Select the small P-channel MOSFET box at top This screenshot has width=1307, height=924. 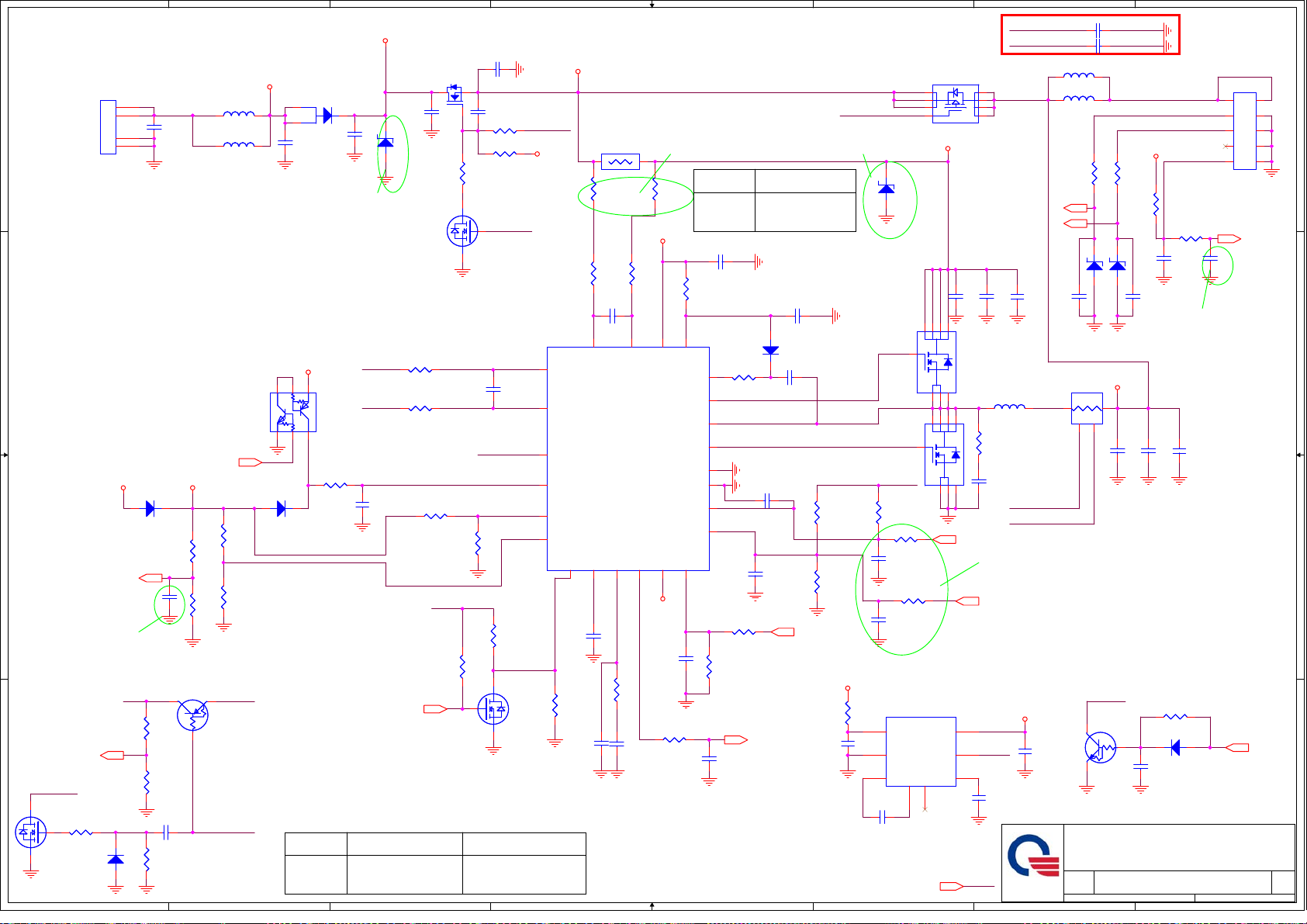point(455,94)
